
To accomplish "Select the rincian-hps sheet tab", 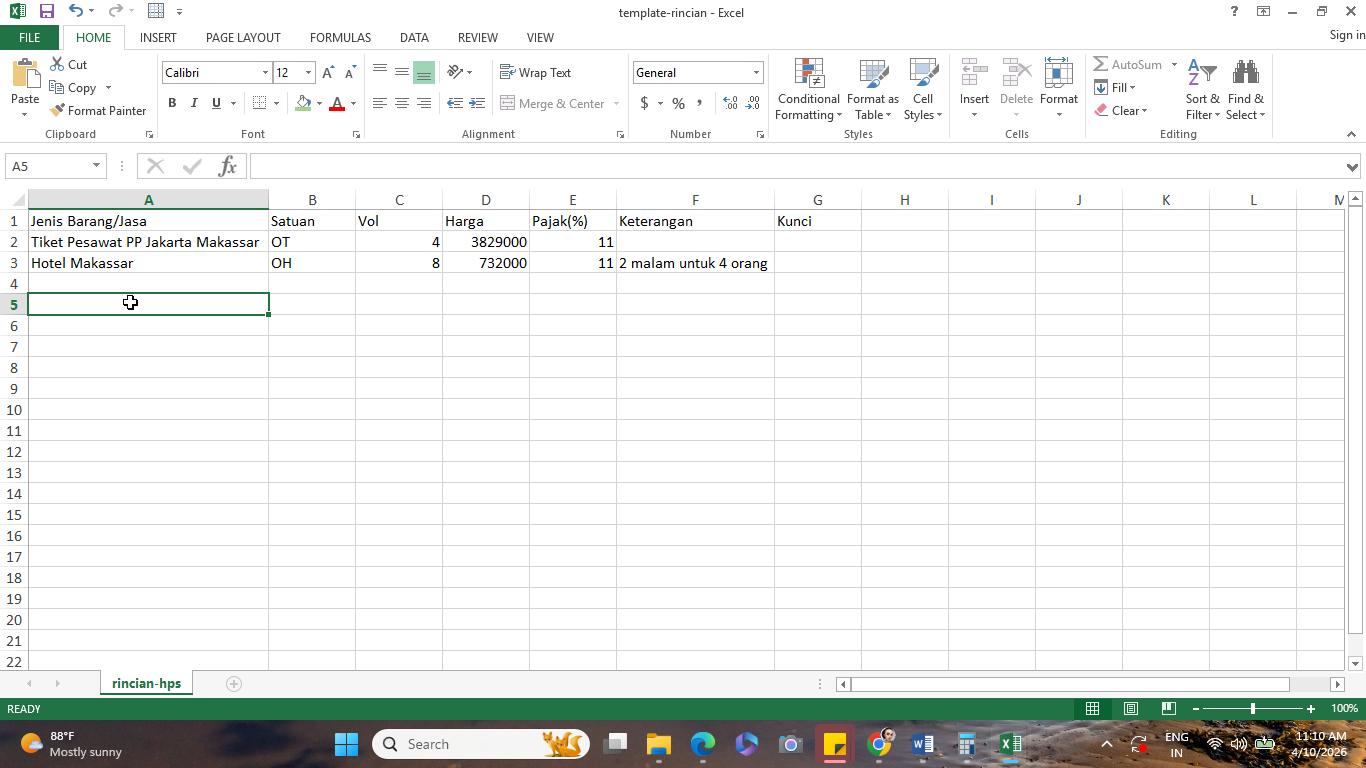I will tap(146, 684).
